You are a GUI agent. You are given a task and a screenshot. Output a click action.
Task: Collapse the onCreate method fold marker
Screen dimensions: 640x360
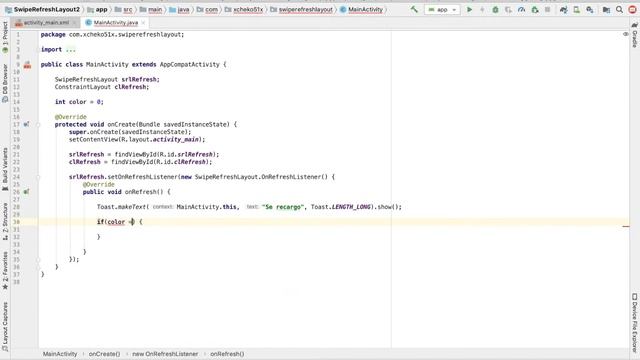38,125
